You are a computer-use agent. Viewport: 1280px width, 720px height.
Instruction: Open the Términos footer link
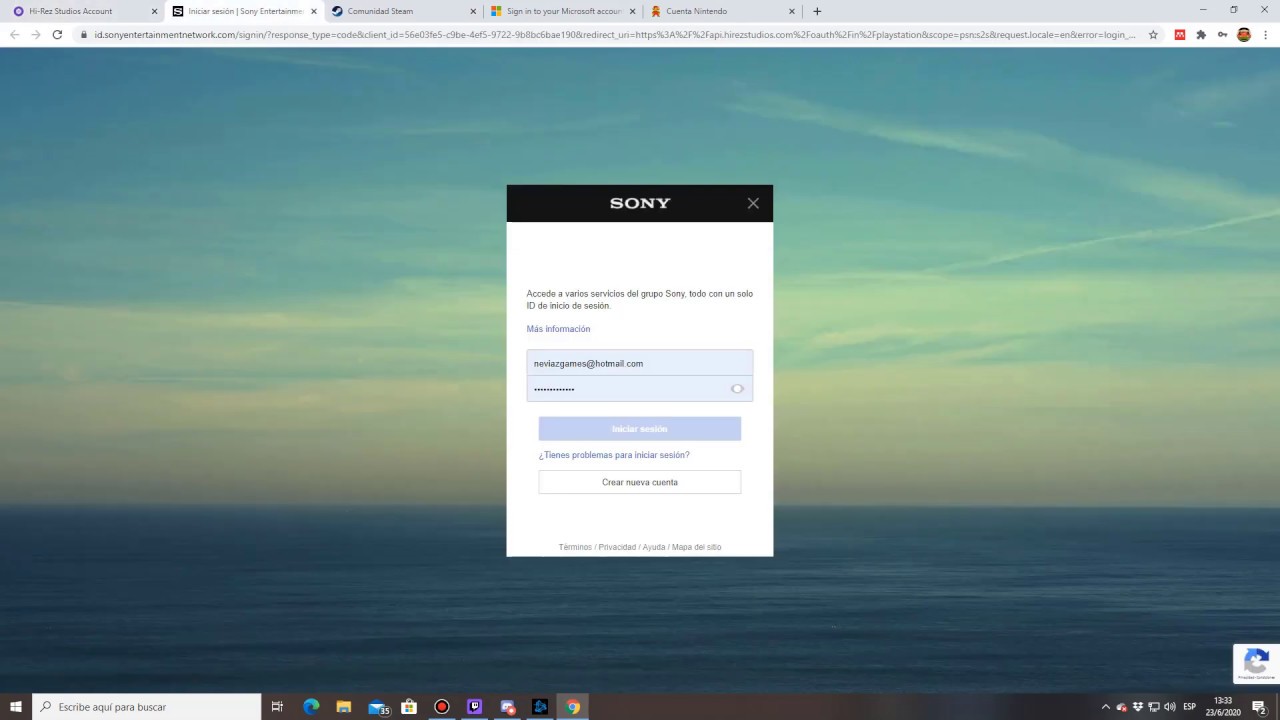click(x=575, y=547)
